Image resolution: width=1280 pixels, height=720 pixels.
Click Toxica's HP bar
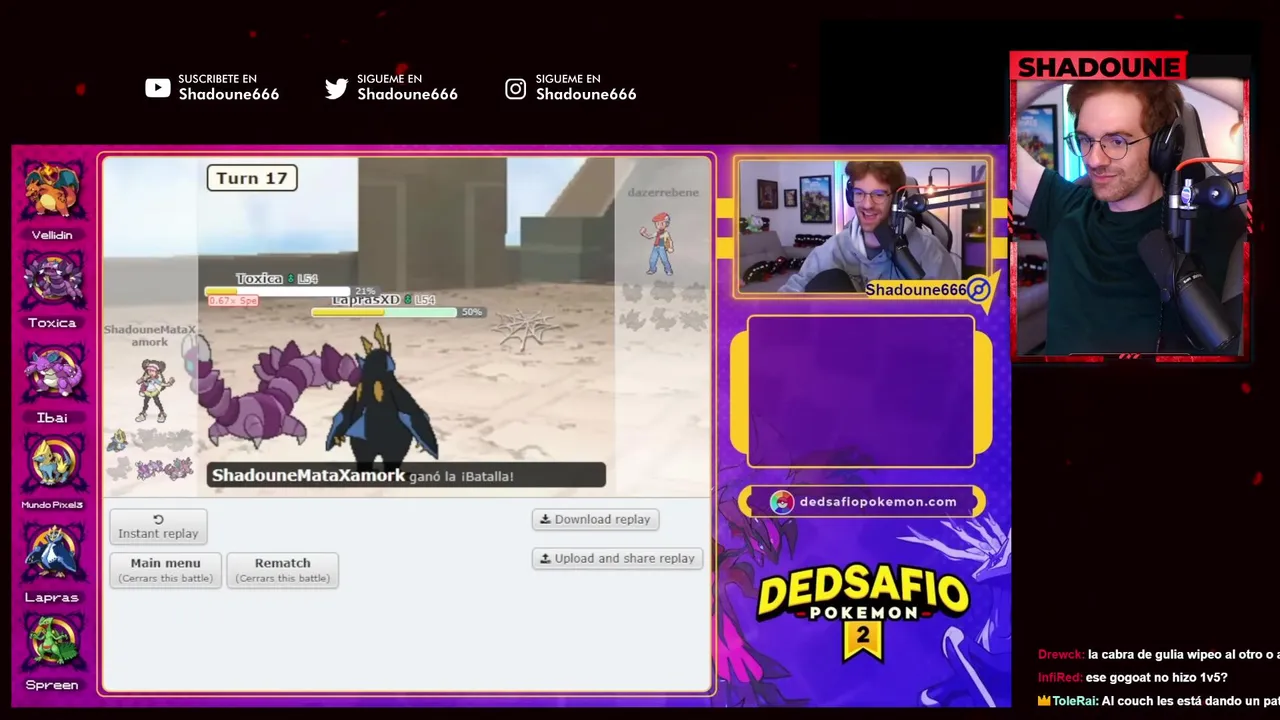[x=277, y=291]
